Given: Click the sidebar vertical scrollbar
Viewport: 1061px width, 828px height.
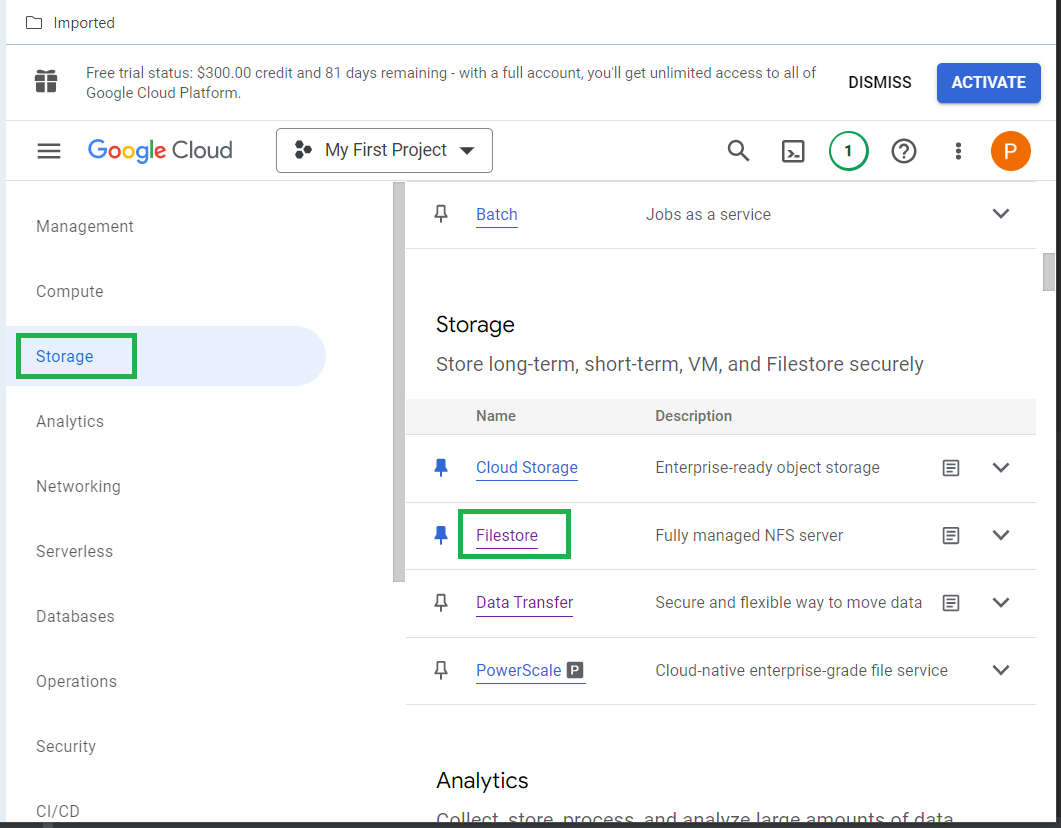Looking at the screenshot, I should [399, 382].
